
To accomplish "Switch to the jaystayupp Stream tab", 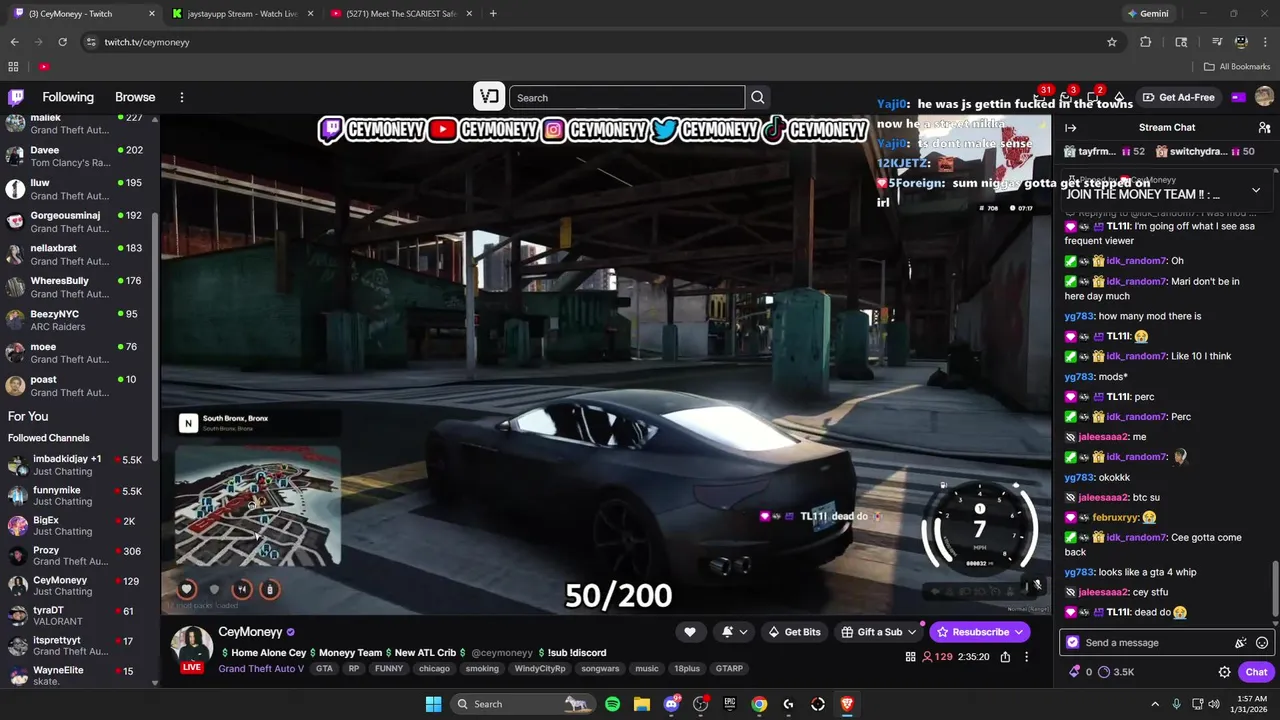I will (242, 14).
